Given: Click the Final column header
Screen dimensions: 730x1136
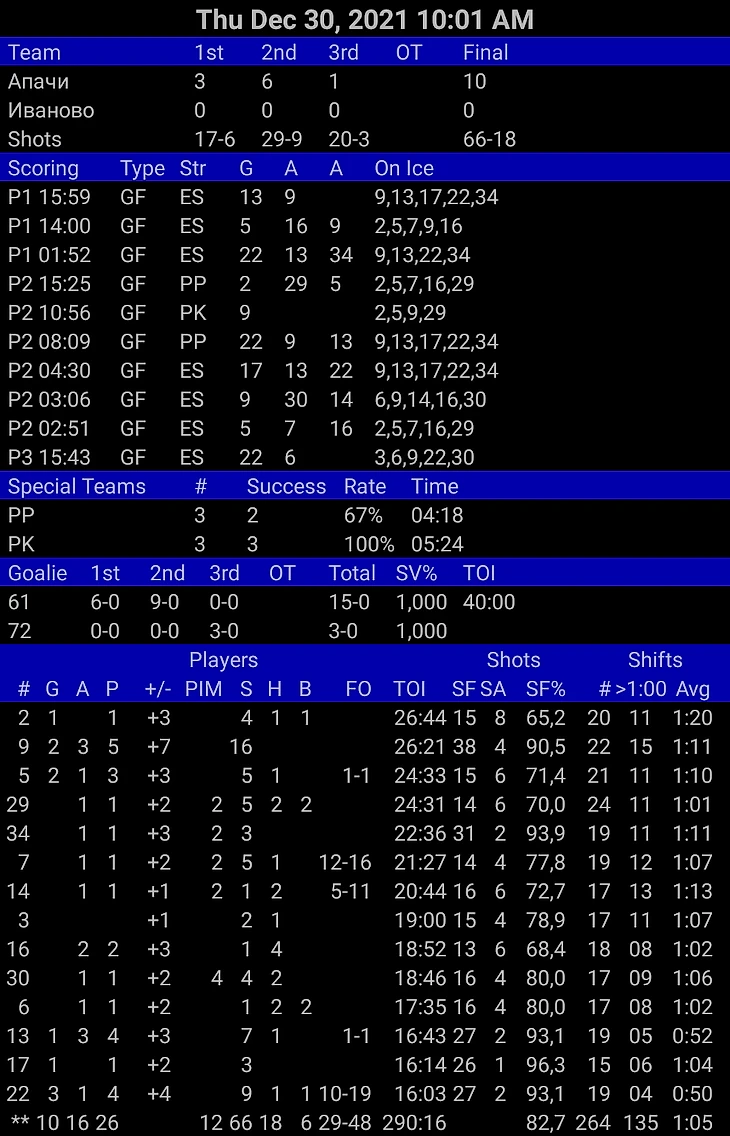Looking at the screenshot, I should click(485, 53).
